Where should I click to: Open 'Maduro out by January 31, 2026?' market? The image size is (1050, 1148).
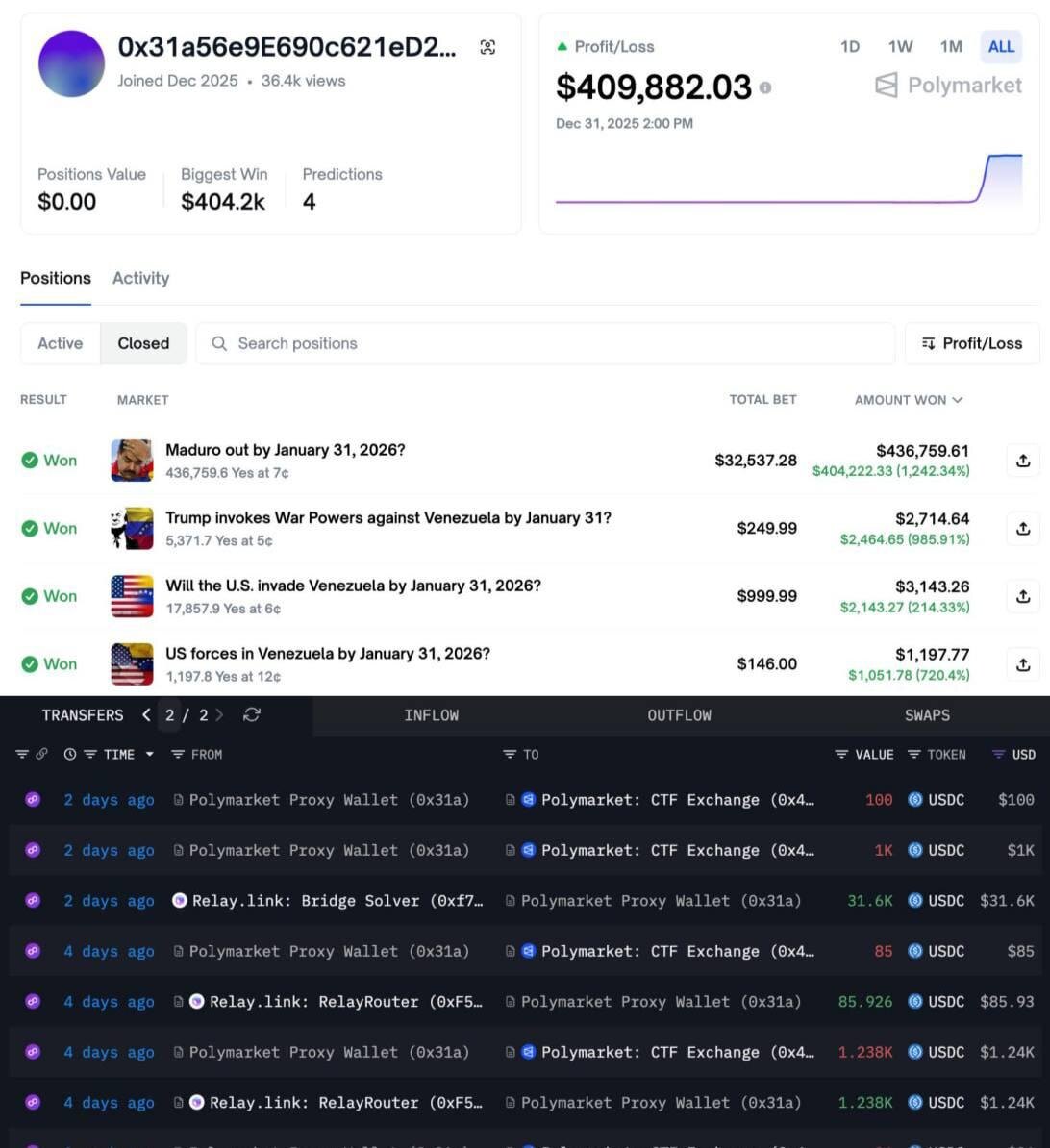285,450
